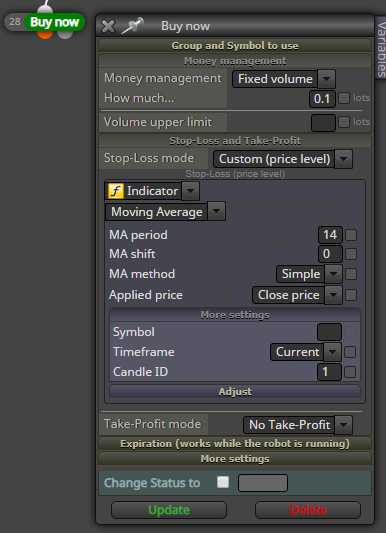Click the yellow function icon beside Indicator
Viewport: 386px width, 533px height.
tap(116, 191)
